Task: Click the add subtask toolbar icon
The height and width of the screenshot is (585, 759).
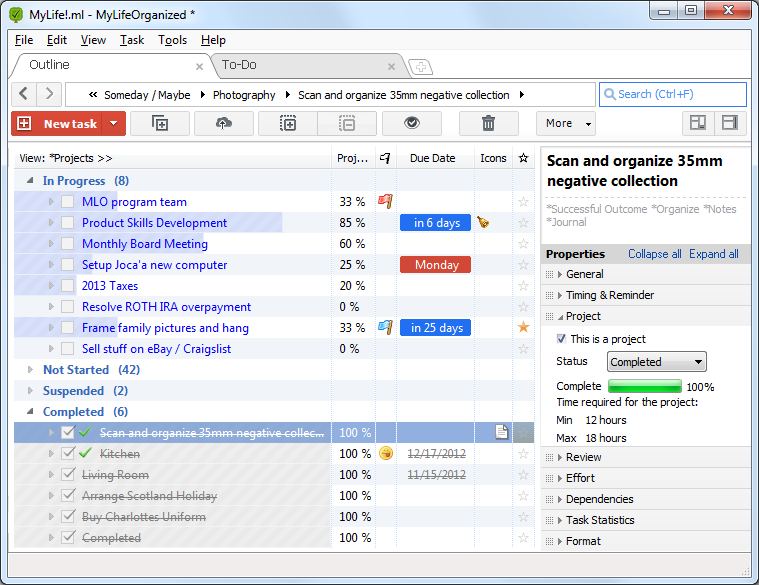Action: pyautogui.click(x=160, y=124)
